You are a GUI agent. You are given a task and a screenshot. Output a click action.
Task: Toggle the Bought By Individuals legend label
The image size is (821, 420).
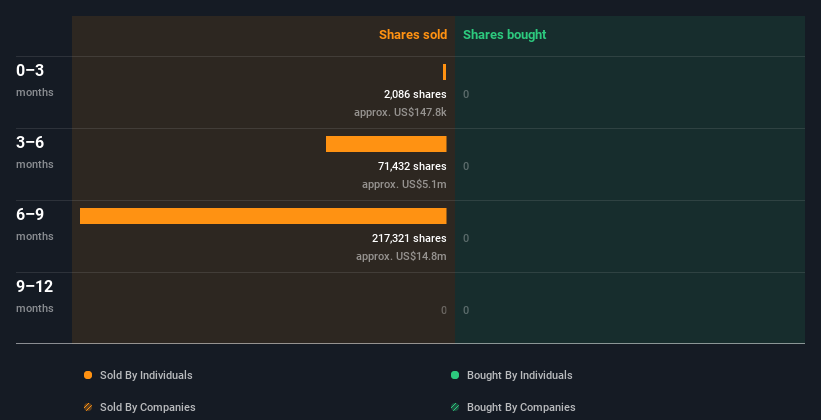[519, 375]
